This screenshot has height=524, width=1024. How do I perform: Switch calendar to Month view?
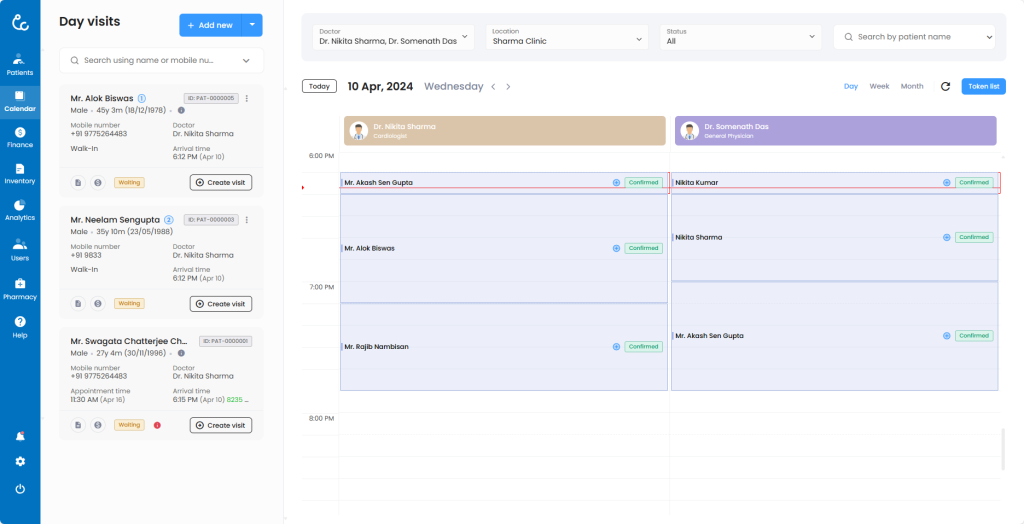(912, 87)
